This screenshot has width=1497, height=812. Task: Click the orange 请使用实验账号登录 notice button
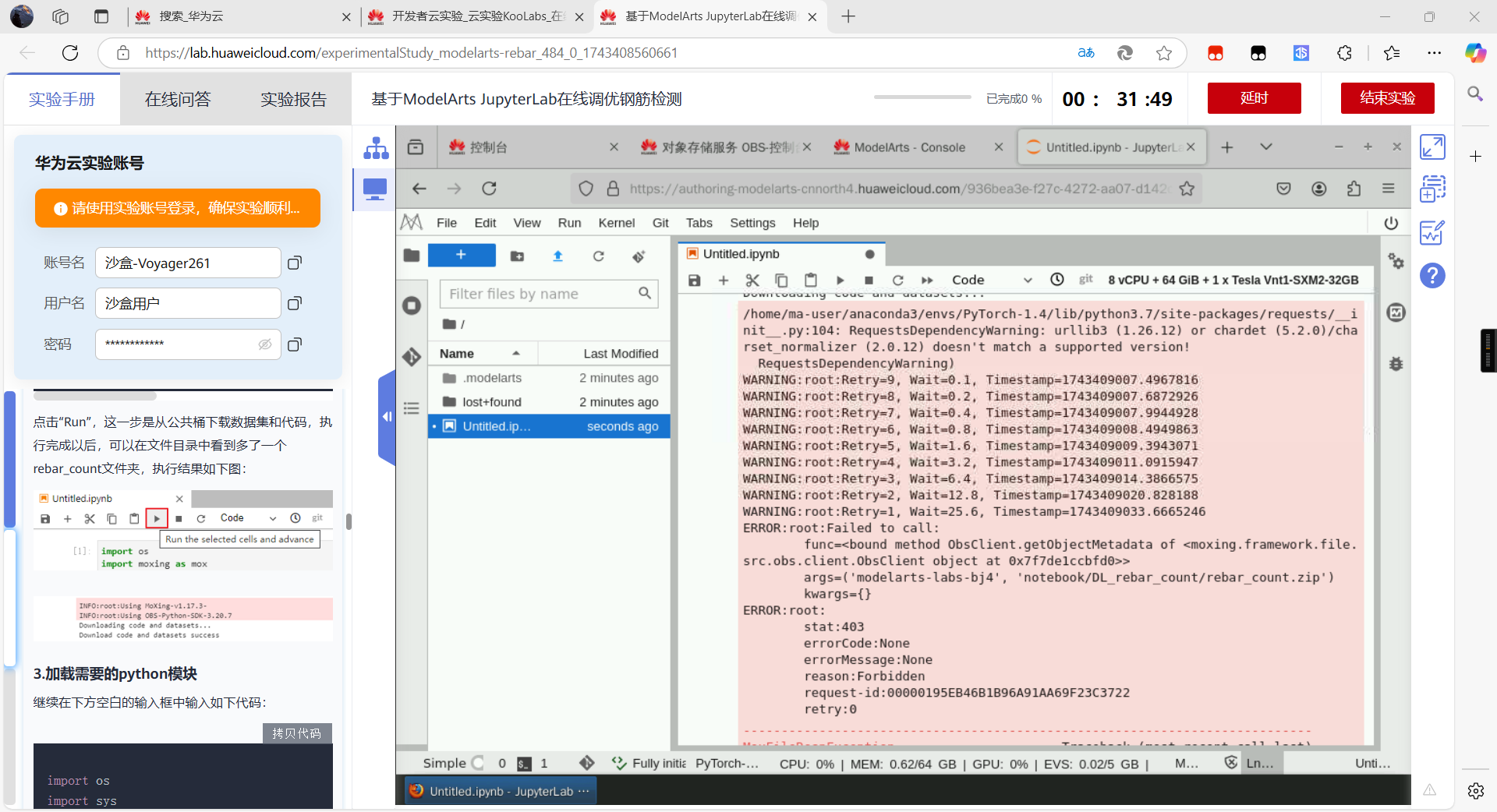178,208
